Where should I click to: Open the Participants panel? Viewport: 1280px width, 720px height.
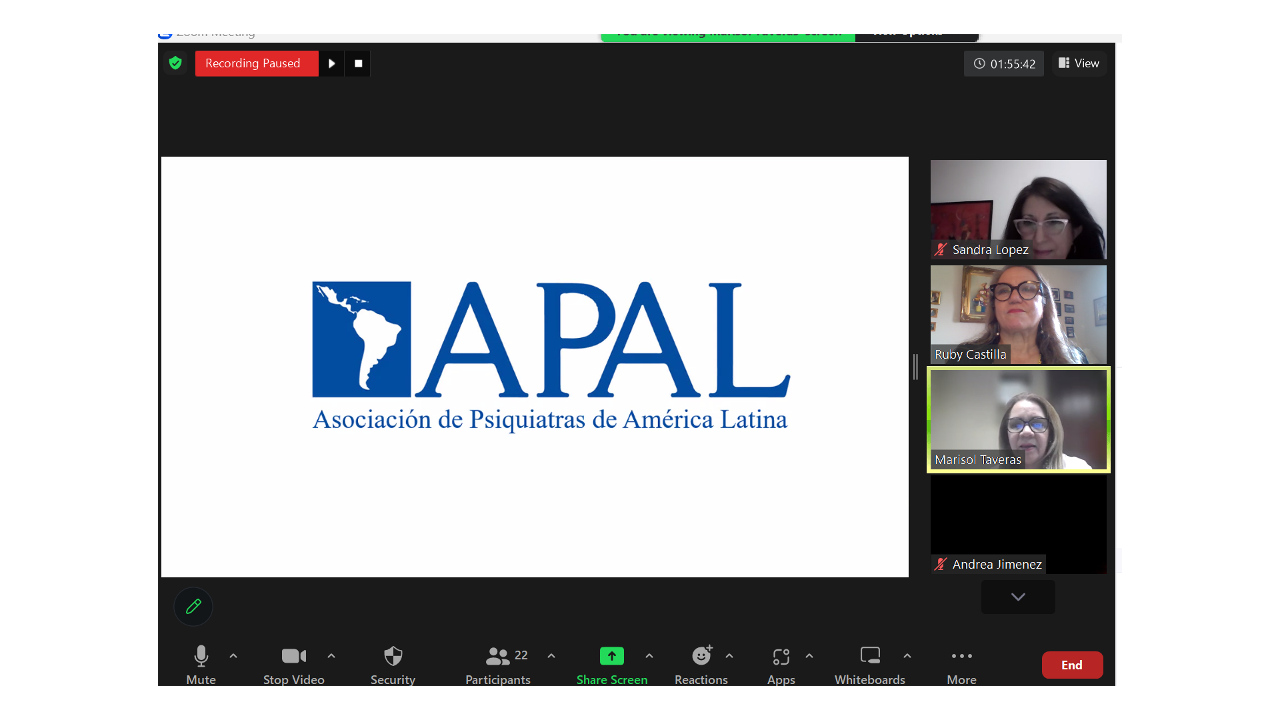click(498, 665)
